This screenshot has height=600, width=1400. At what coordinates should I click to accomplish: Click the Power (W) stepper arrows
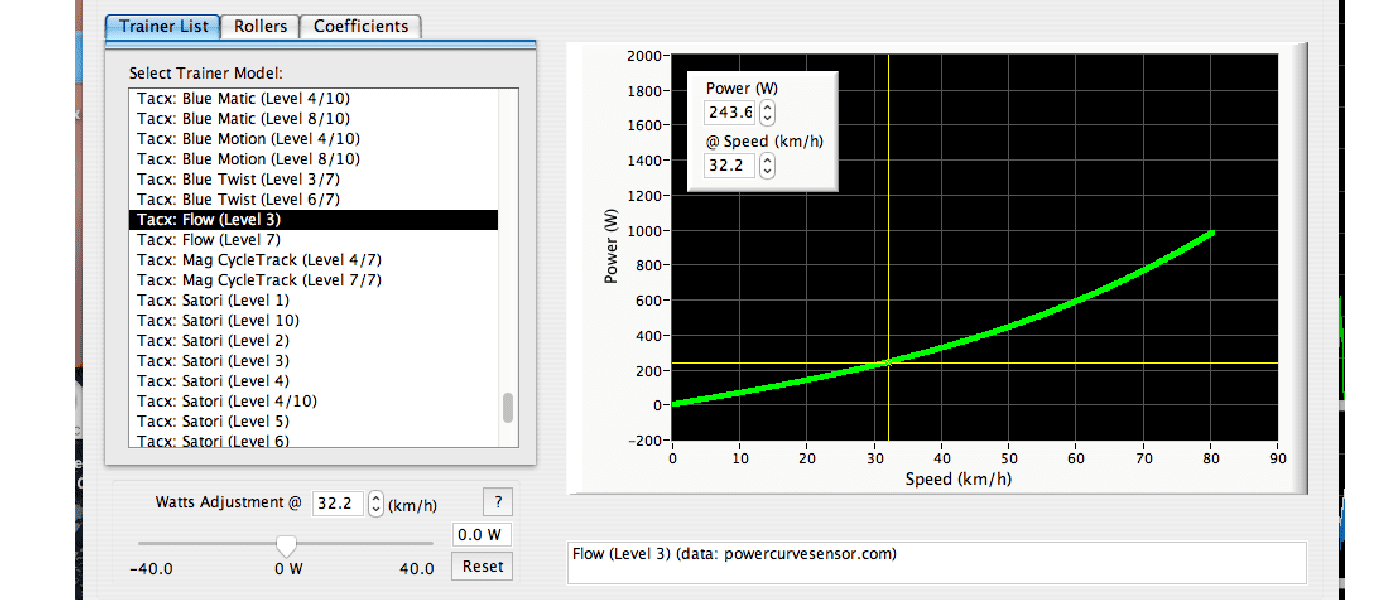point(767,111)
